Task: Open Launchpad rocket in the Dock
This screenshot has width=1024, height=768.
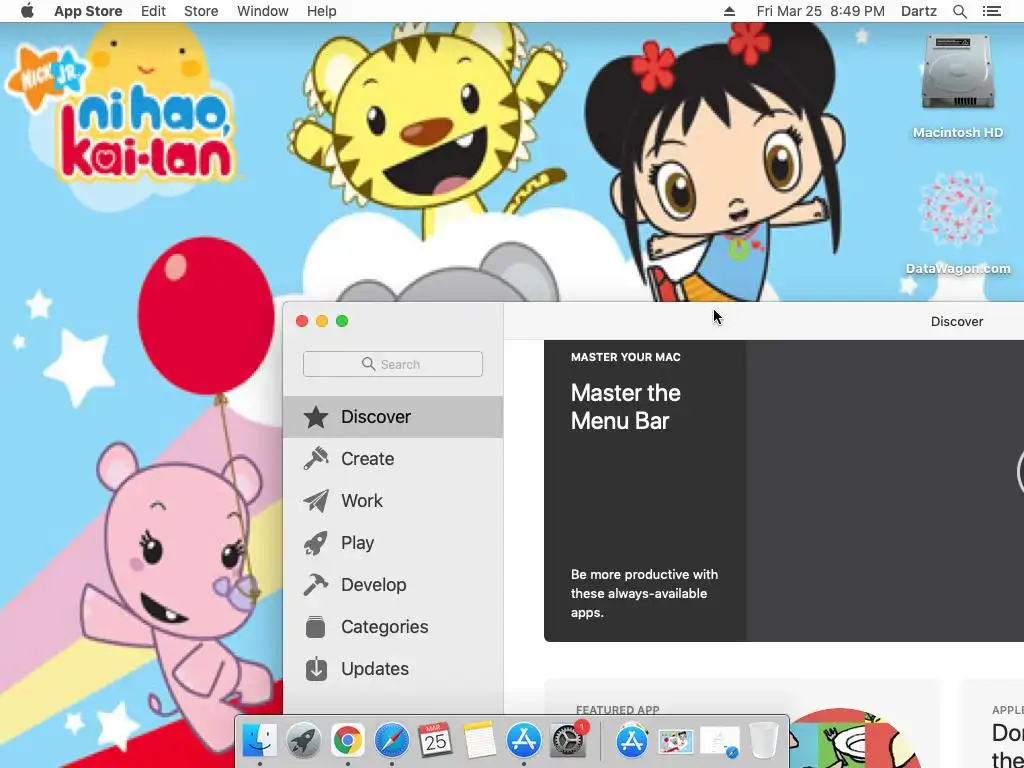Action: (x=304, y=741)
